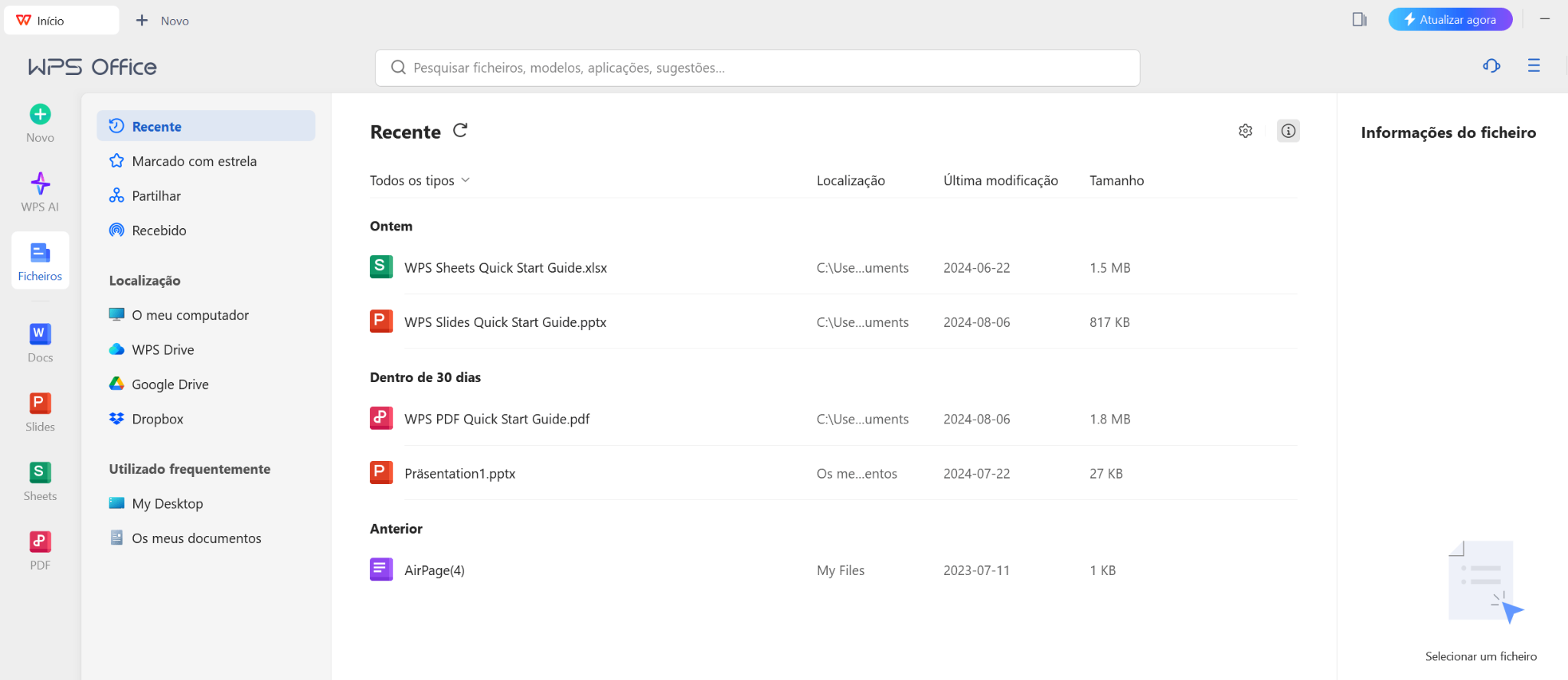Click the search files input field
Image resolution: width=1568 pixels, height=680 pixels.
[756, 68]
